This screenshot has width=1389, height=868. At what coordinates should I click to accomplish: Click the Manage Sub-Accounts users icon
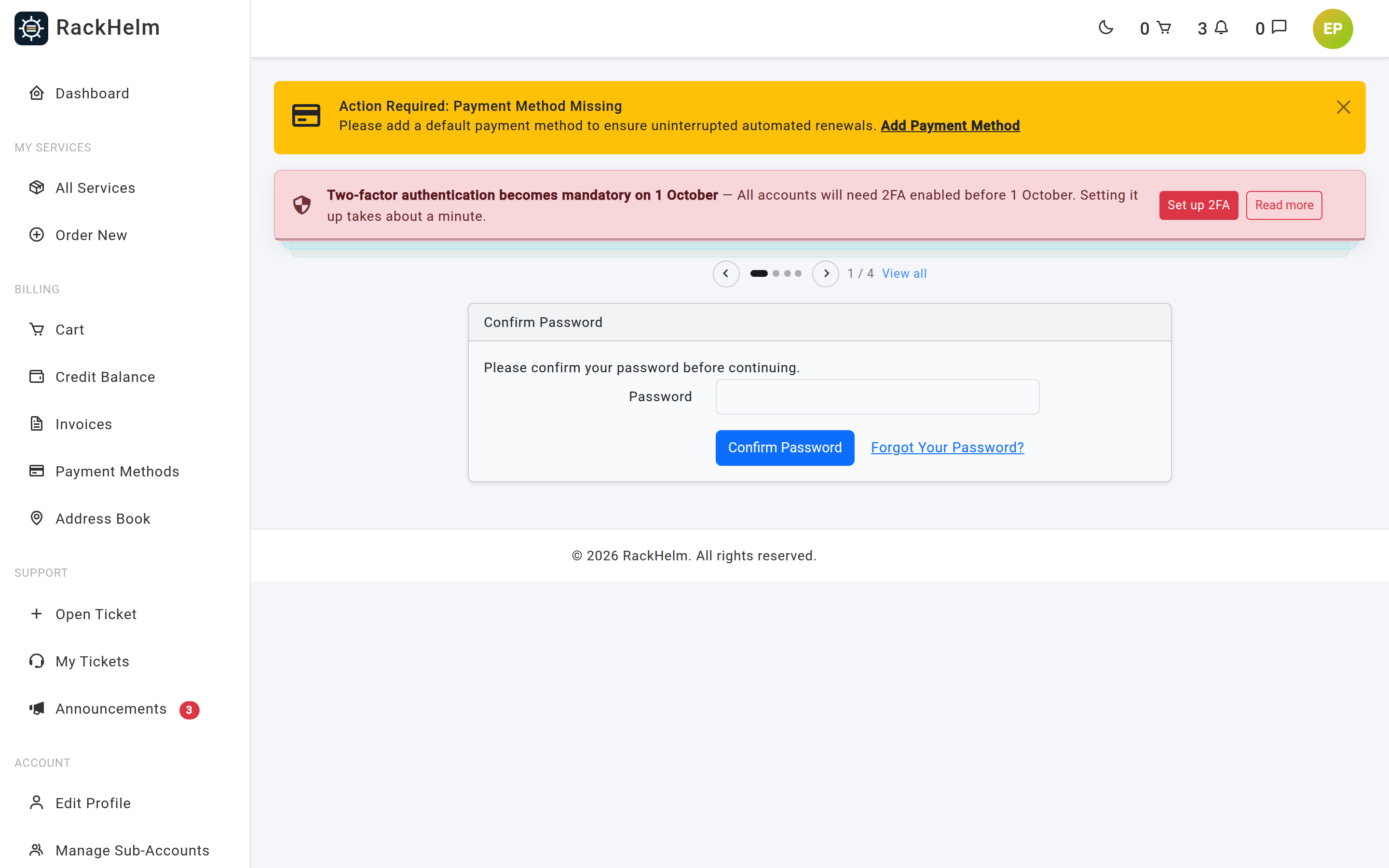37,850
